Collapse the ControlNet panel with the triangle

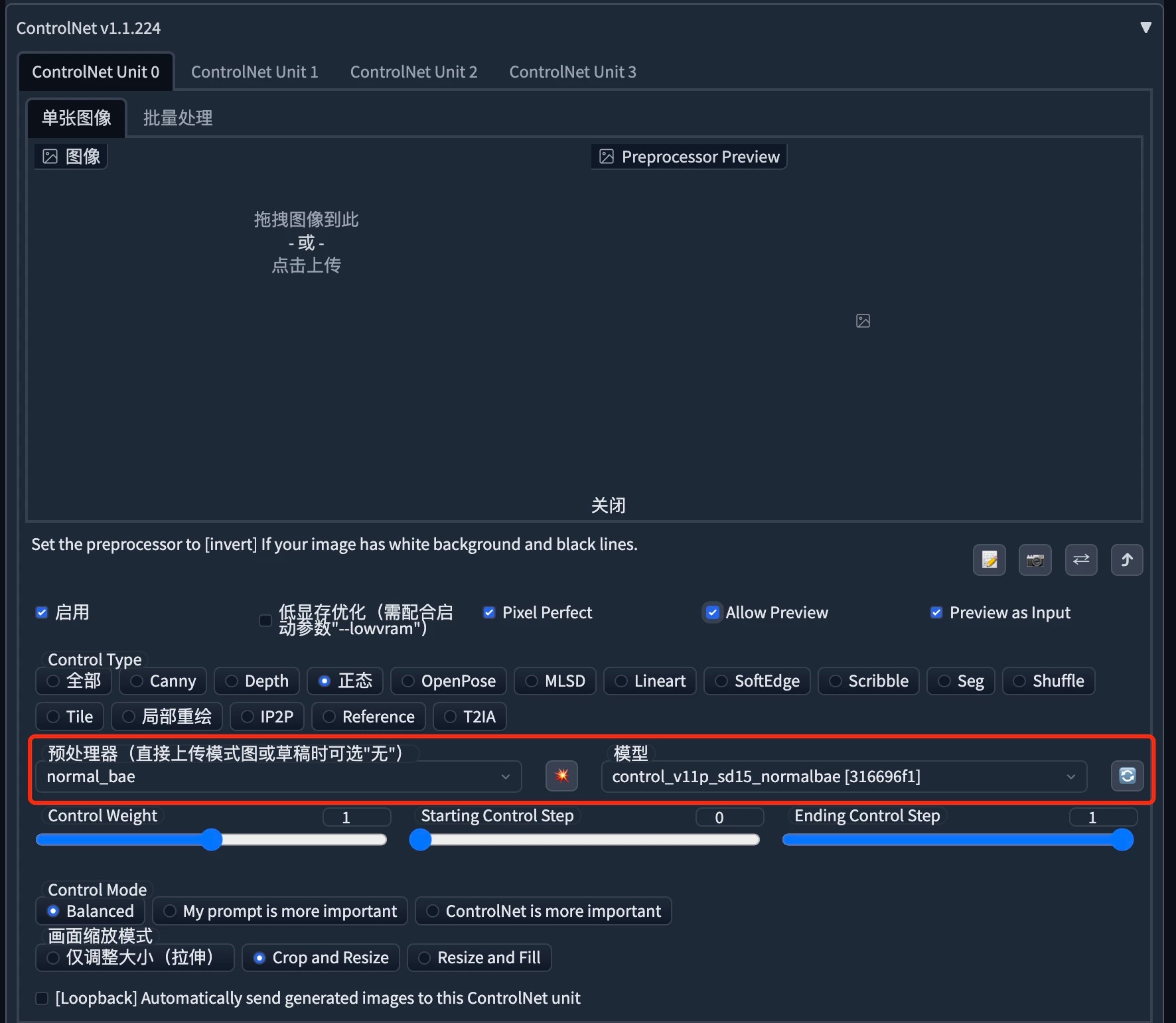pos(1145,27)
